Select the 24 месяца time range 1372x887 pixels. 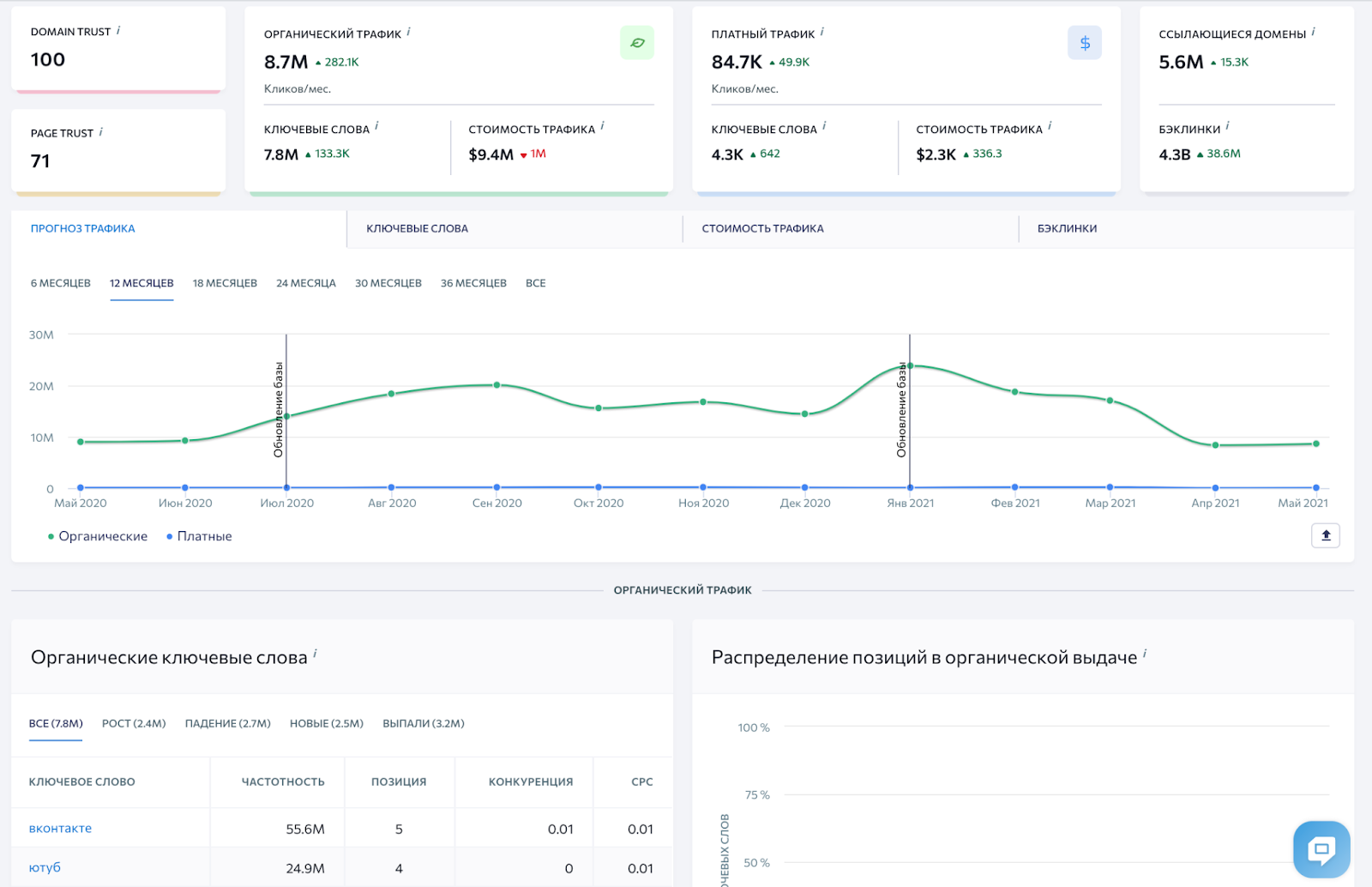point(305,283)
